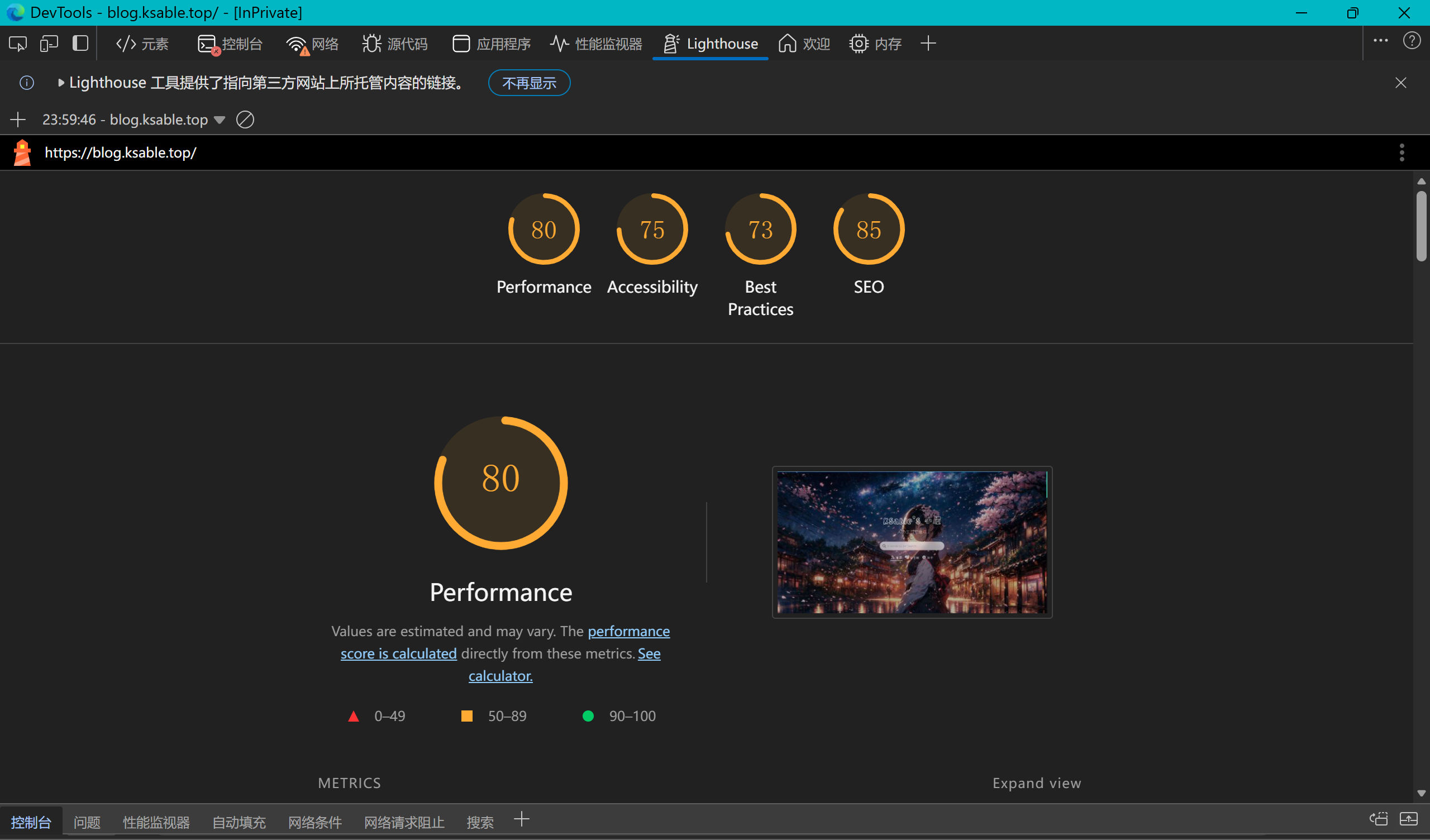
Task: Open the 性能监视器 performance monitor tab
Action: [597, 44]
